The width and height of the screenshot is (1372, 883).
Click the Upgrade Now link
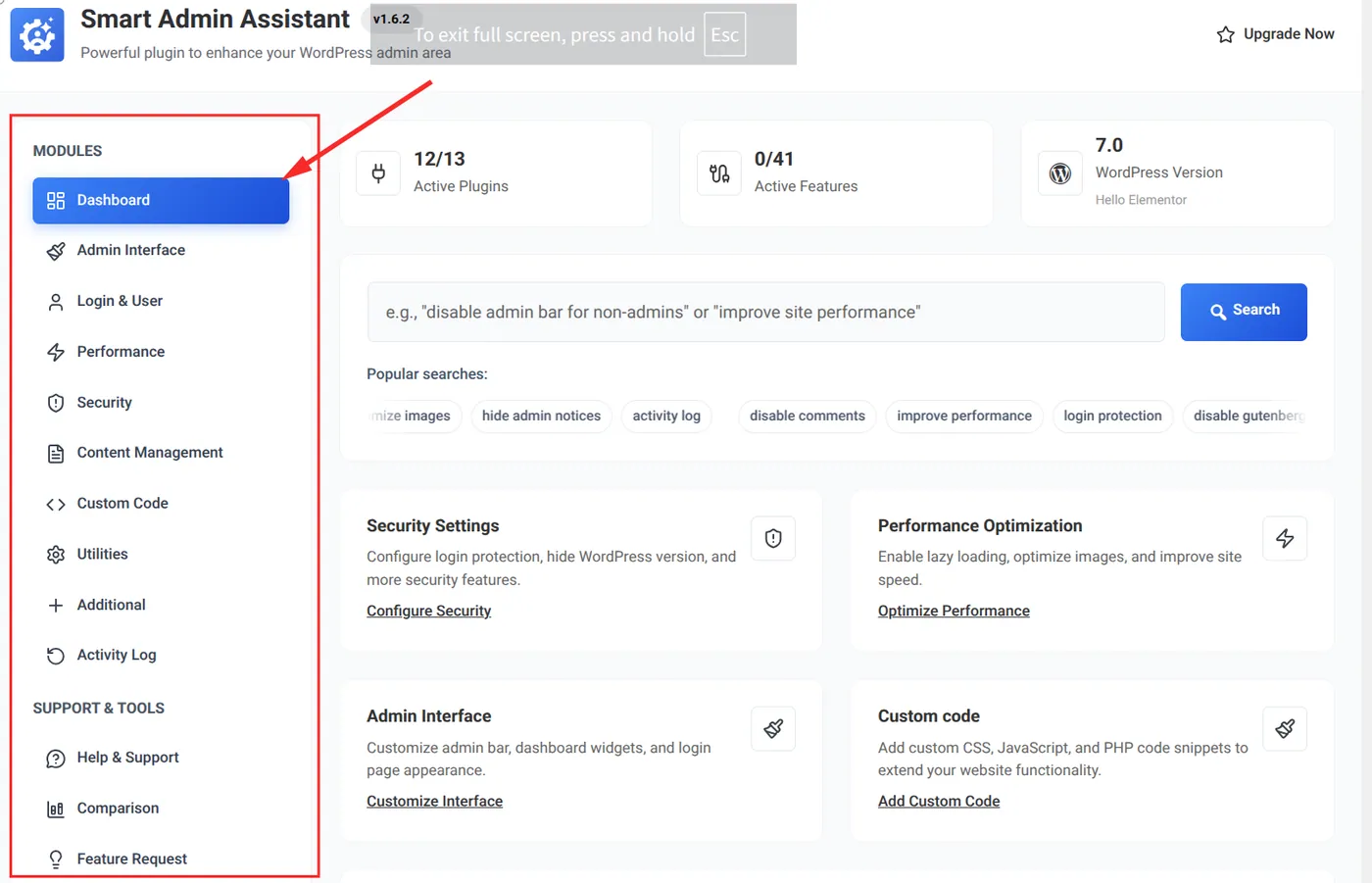click(x=1275, y=34)
